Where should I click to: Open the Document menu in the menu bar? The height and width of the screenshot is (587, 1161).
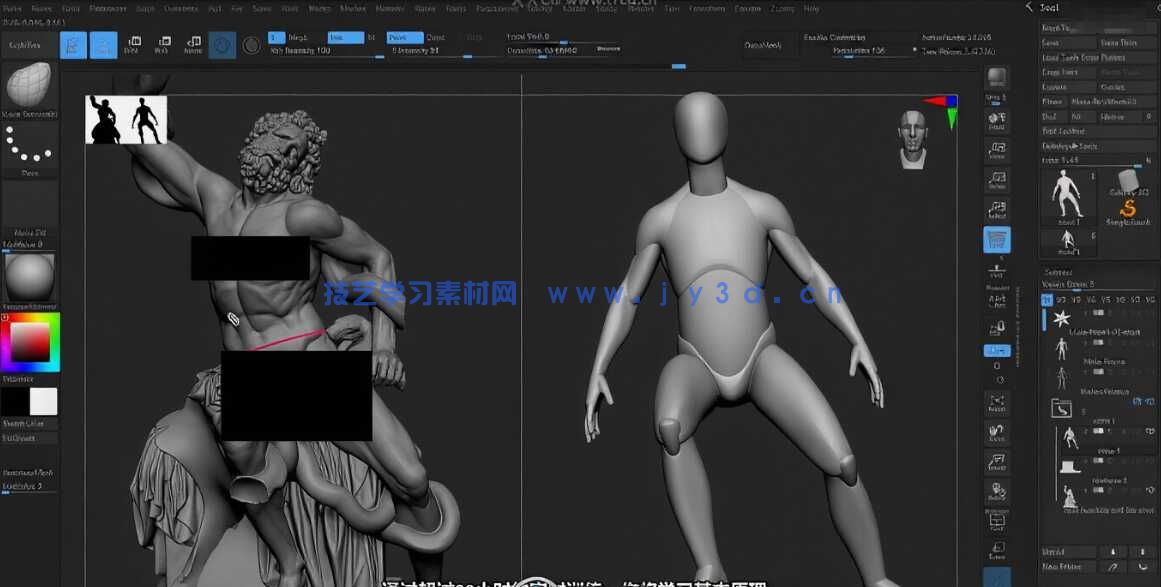click(x=108, y=7)
